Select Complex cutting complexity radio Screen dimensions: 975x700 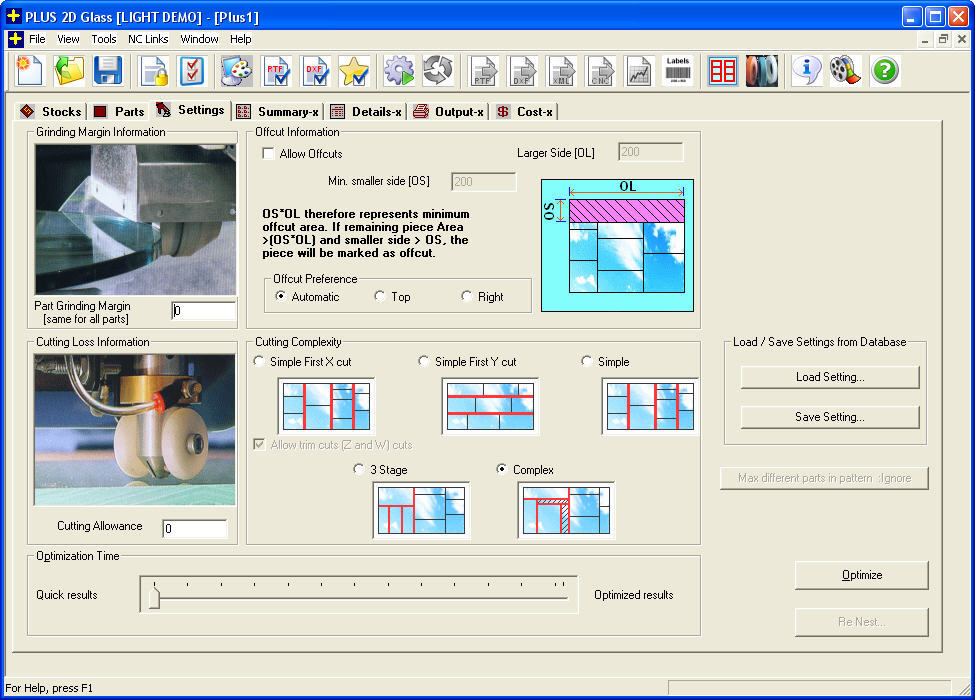(x=501, y=469)
